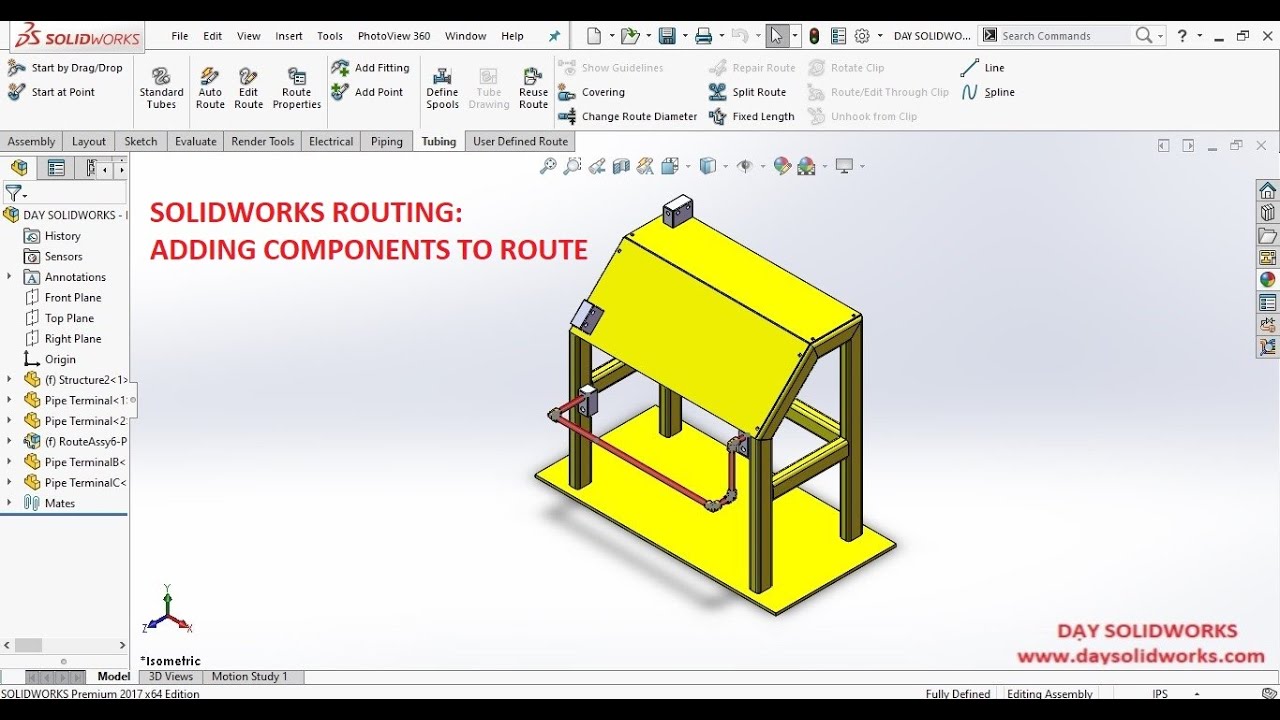Expand the Structure2<1> component
Screen dimensions: 1280x720
click(x=9, y=380)
